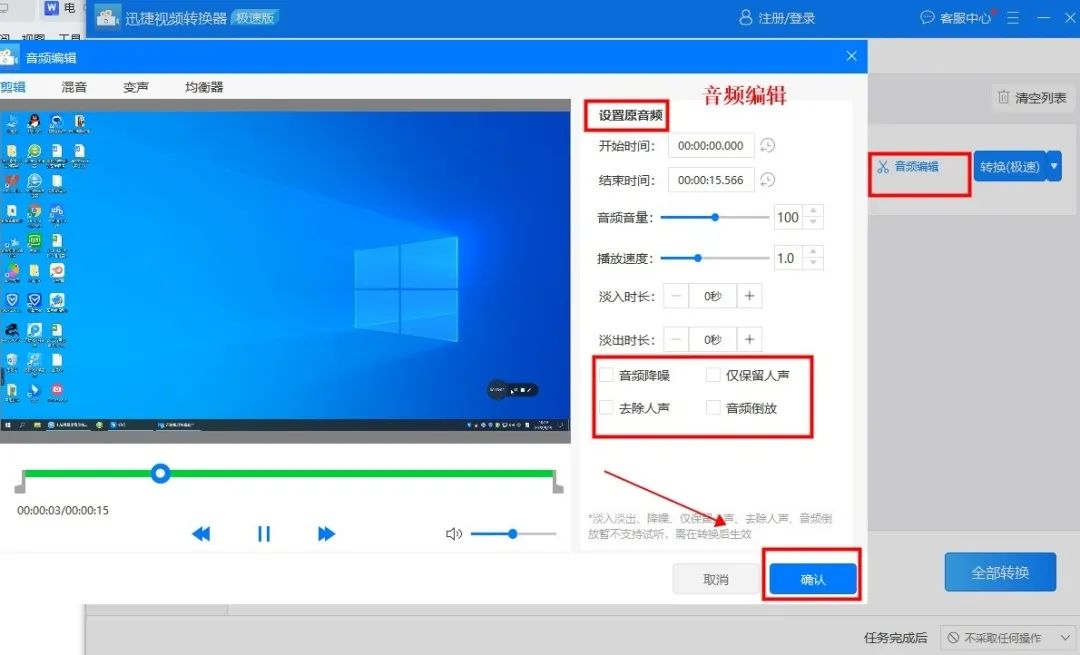This screenshot has width=1080, height=655.
Task: Click the 淡出时长 value field showing 0秒
Action: [x=713, y=339]
